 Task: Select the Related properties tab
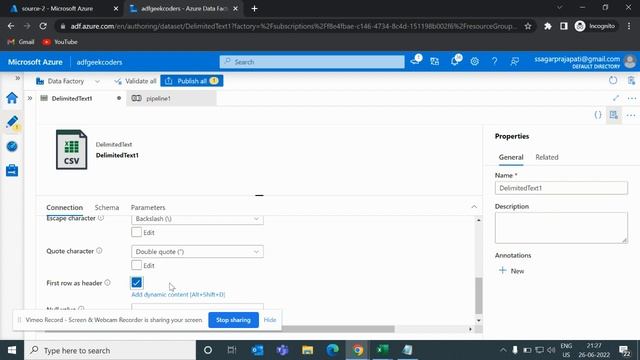(x=547, y=157)
